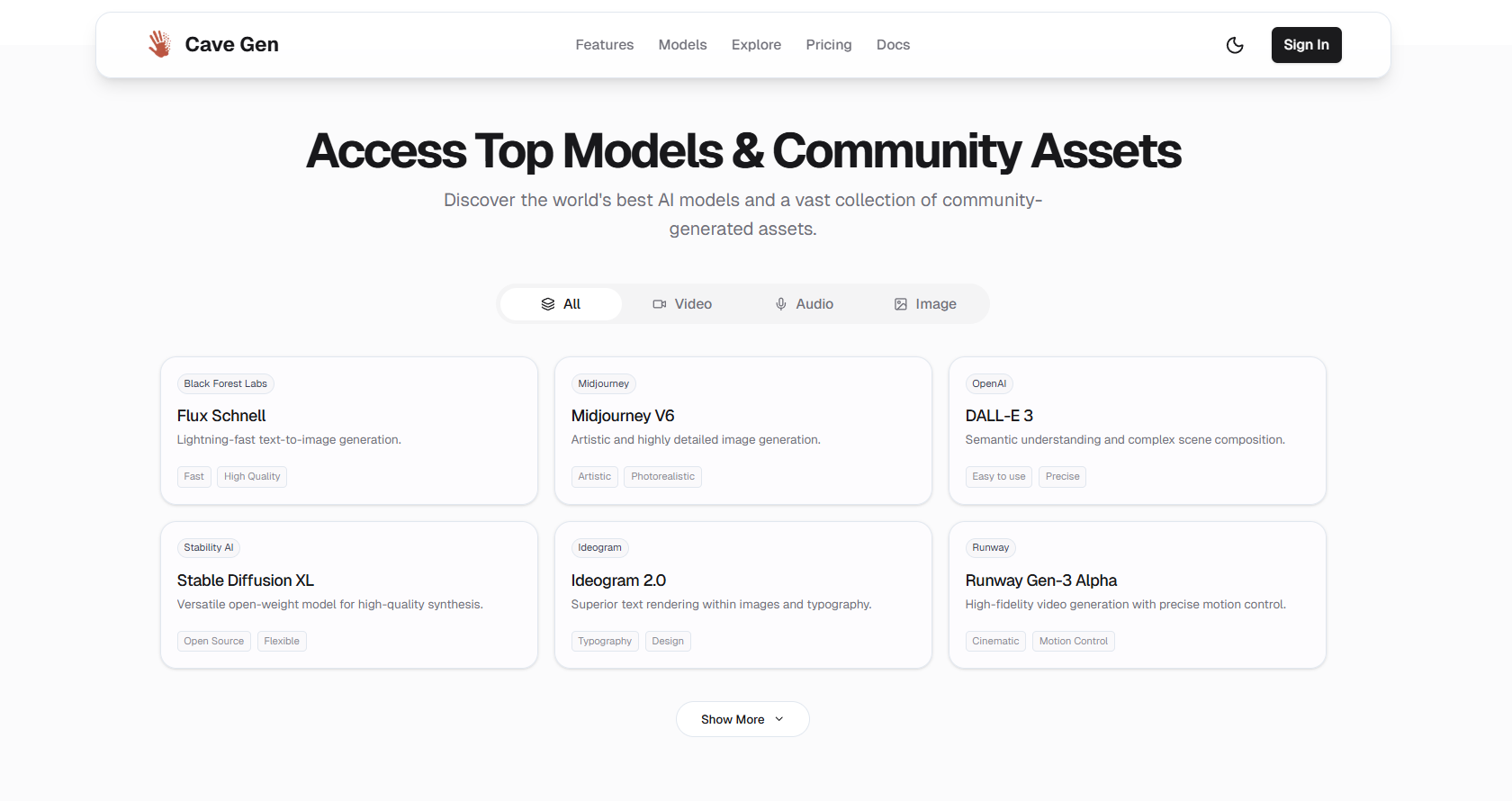Click the Sign In button
Image resolution: width=1512 pixels, height=801 pixels.
[x=1306, y=45]
